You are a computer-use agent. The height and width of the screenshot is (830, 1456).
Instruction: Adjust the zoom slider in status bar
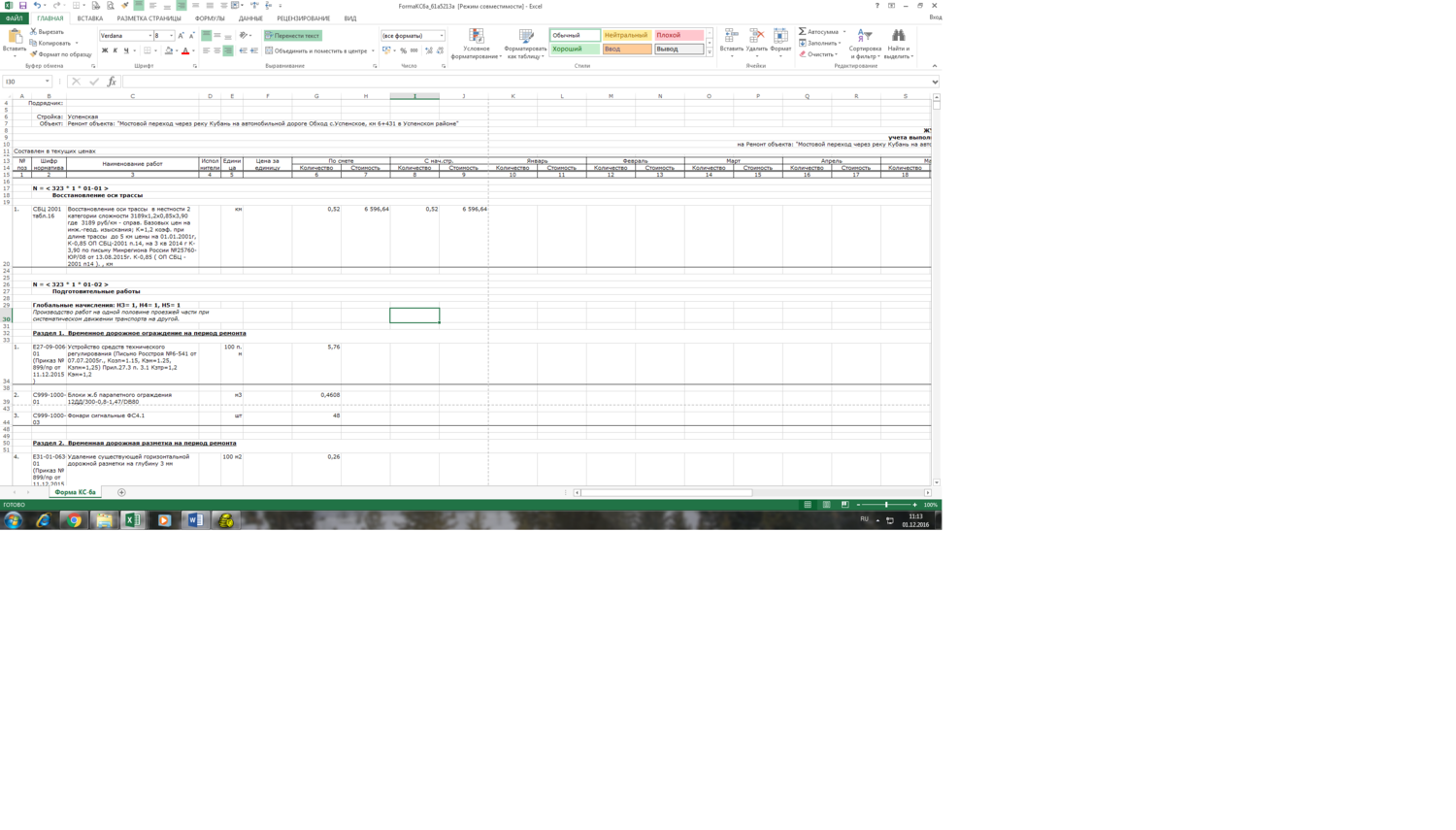pos(886,505)
